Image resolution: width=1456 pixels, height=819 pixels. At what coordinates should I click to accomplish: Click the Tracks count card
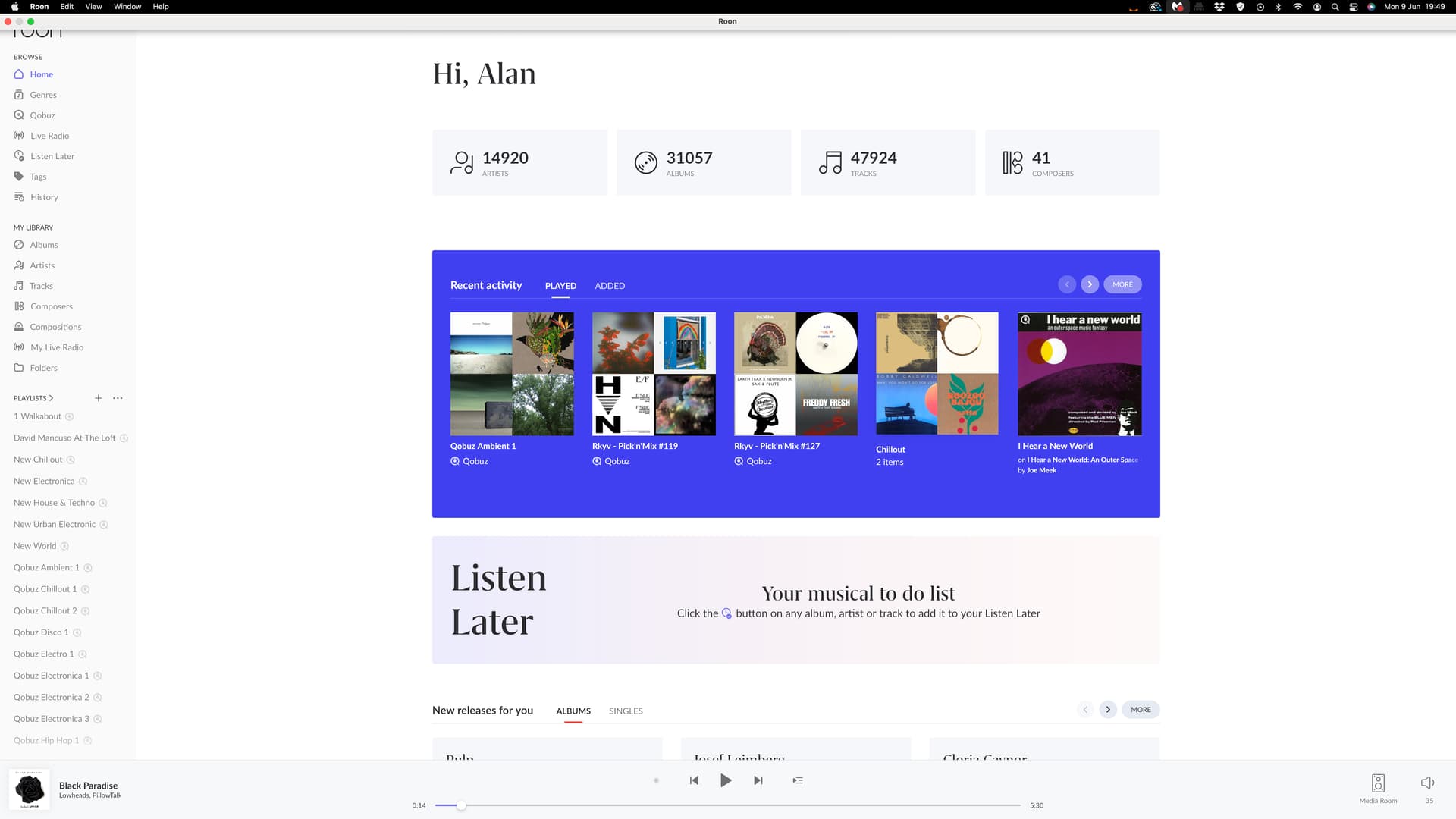[888, 162]
